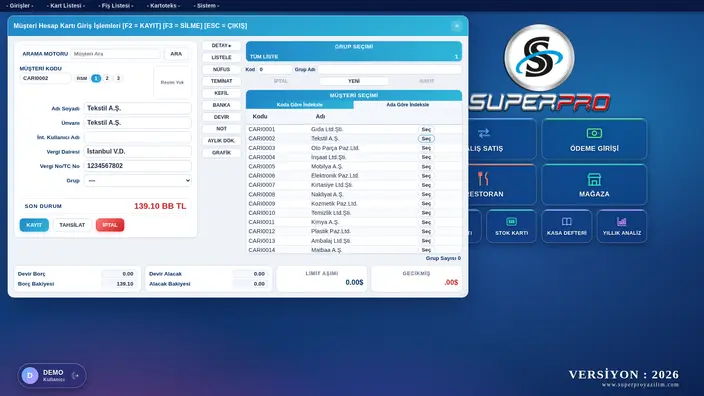Close the Müşteri Hesap Kartı dialog

(457, 26)
